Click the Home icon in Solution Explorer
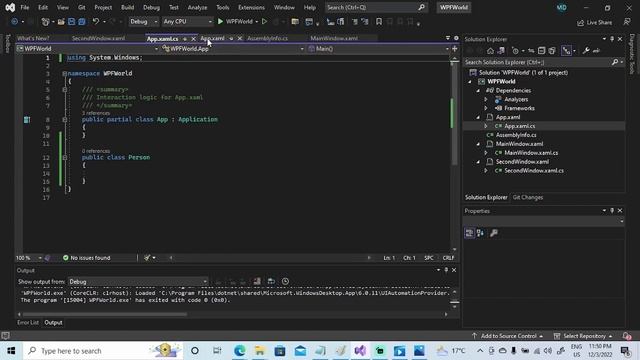This screenshot has width=640, height=360. coord(490,51)
